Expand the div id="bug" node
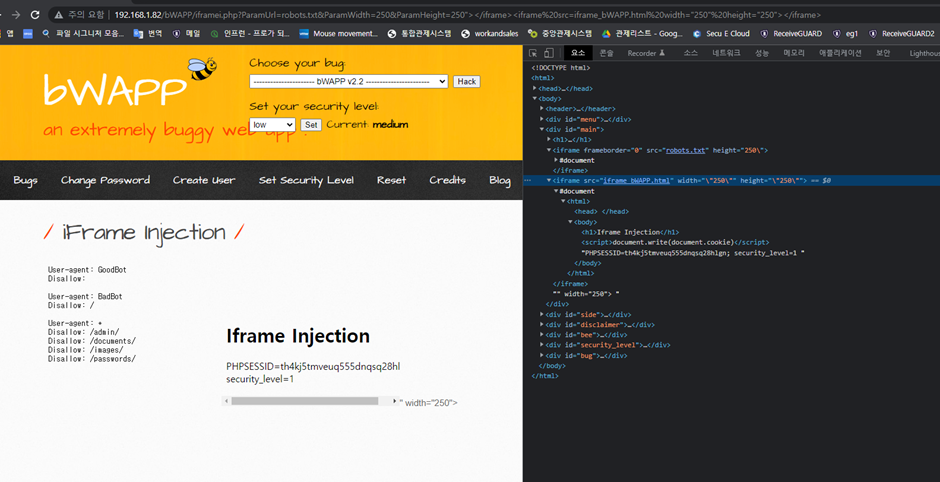Image resolution: width=940 pixels, height=482 pixels. tap(542, 355)
